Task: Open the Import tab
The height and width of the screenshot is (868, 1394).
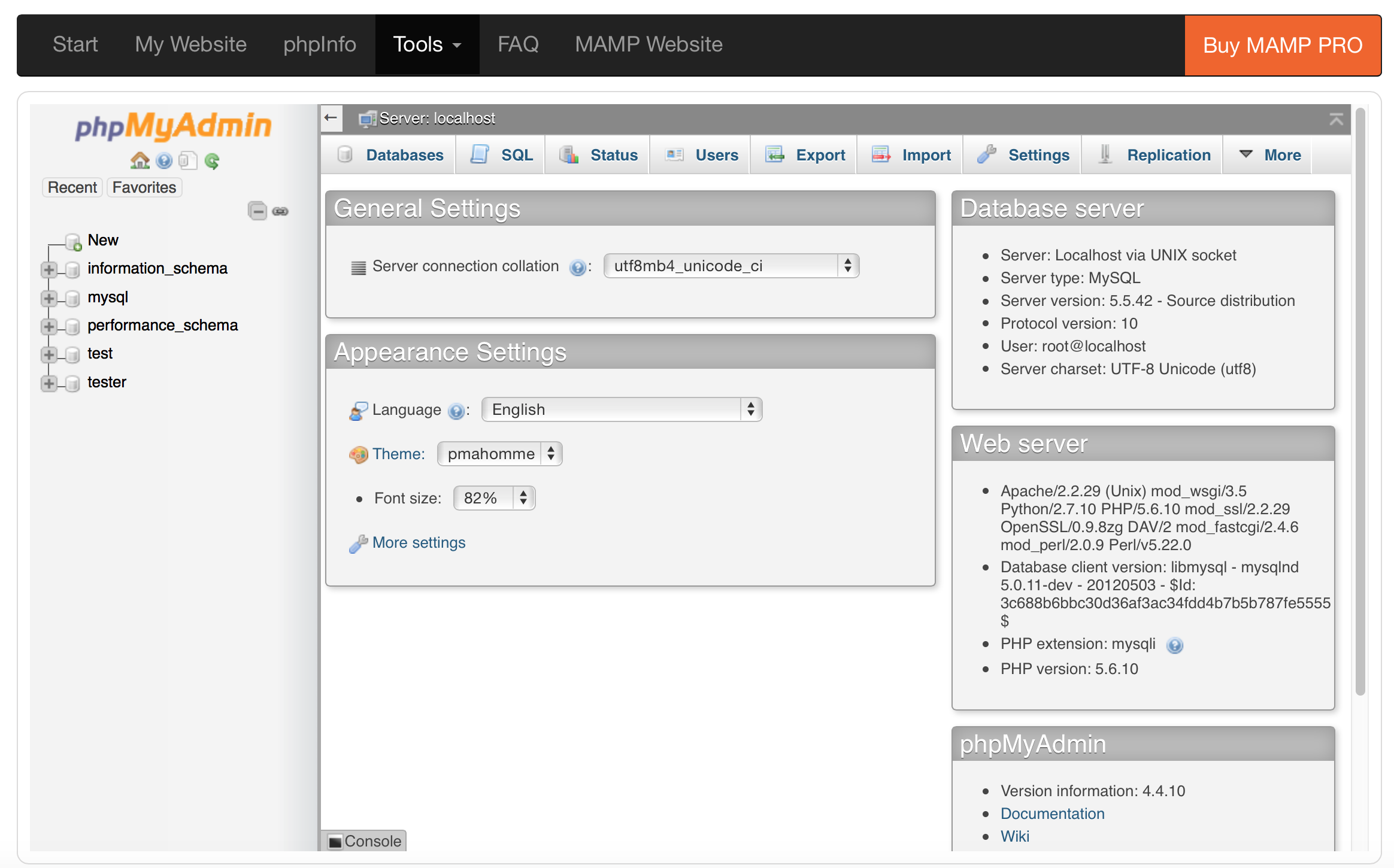Action: [911, 155]
